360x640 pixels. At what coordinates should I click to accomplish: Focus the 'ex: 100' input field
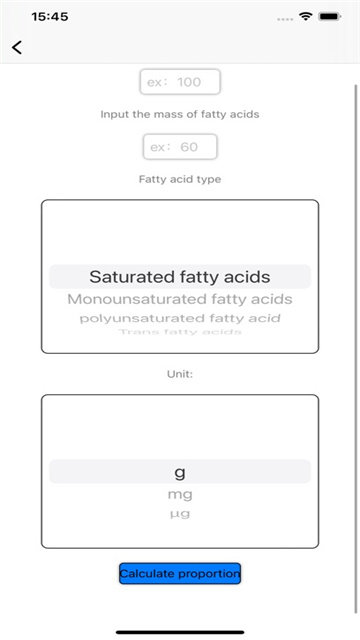180,82
